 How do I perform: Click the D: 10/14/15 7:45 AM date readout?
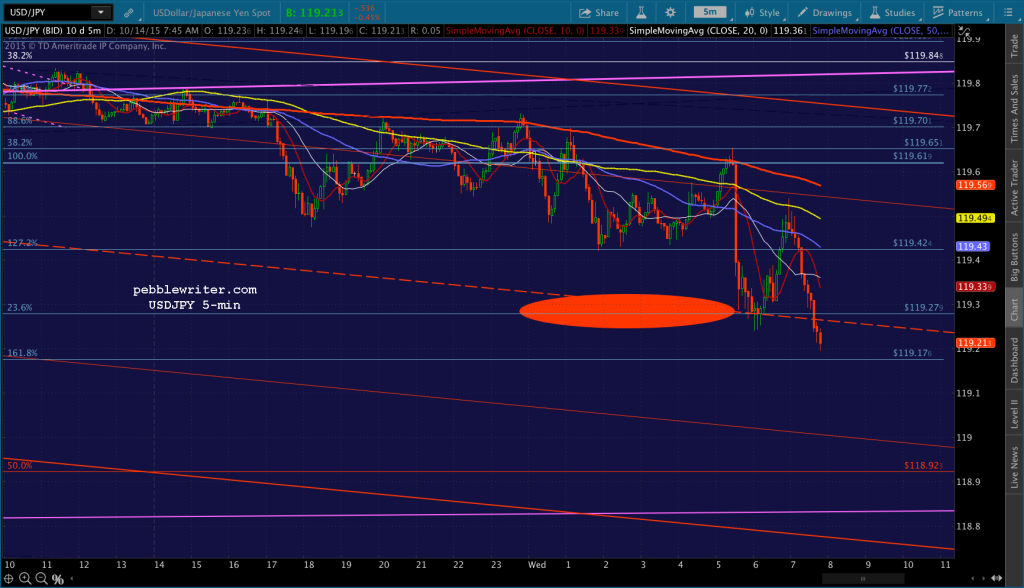(x=152, y=31)
